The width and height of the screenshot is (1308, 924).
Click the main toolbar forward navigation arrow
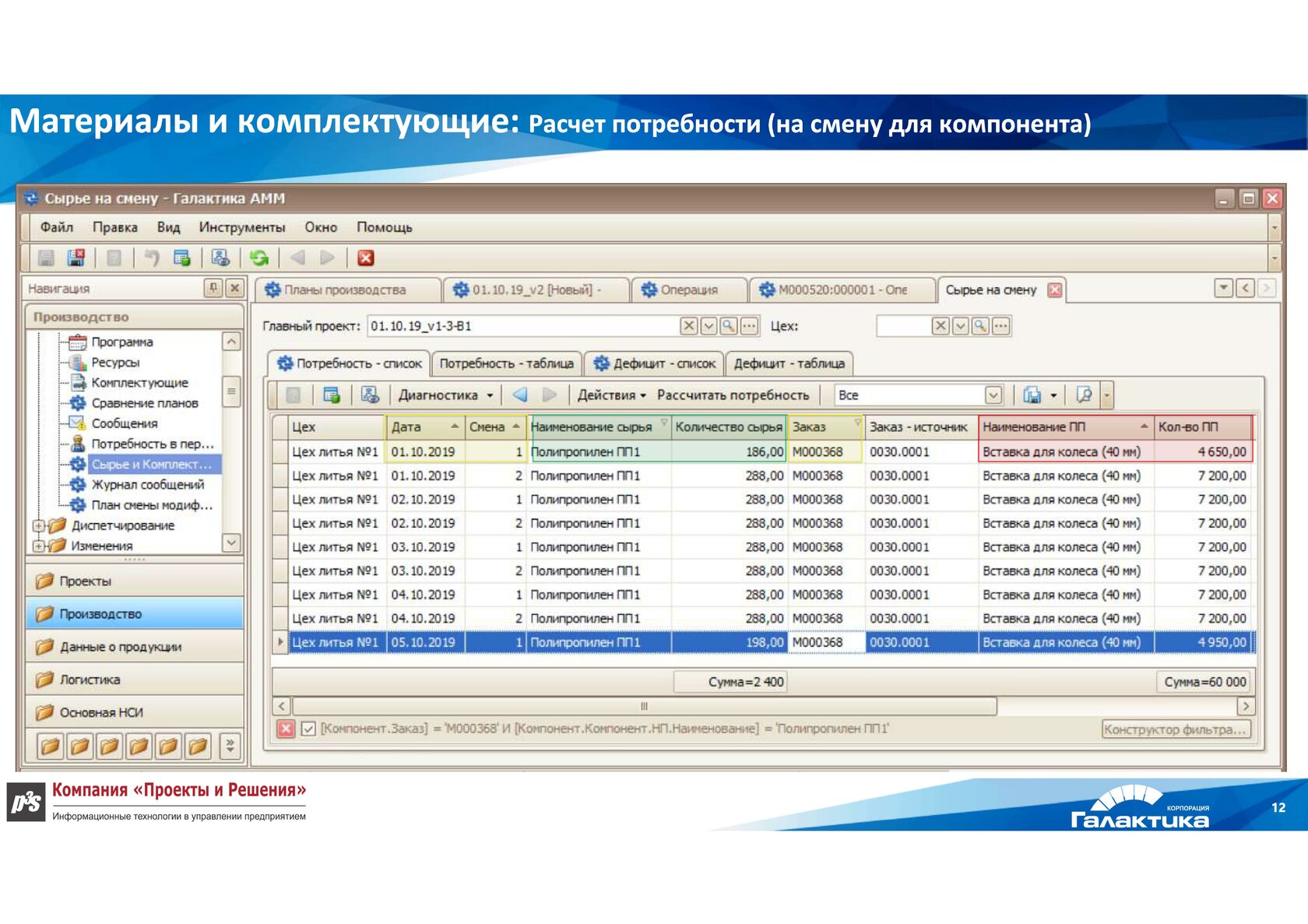pos(327,258)
